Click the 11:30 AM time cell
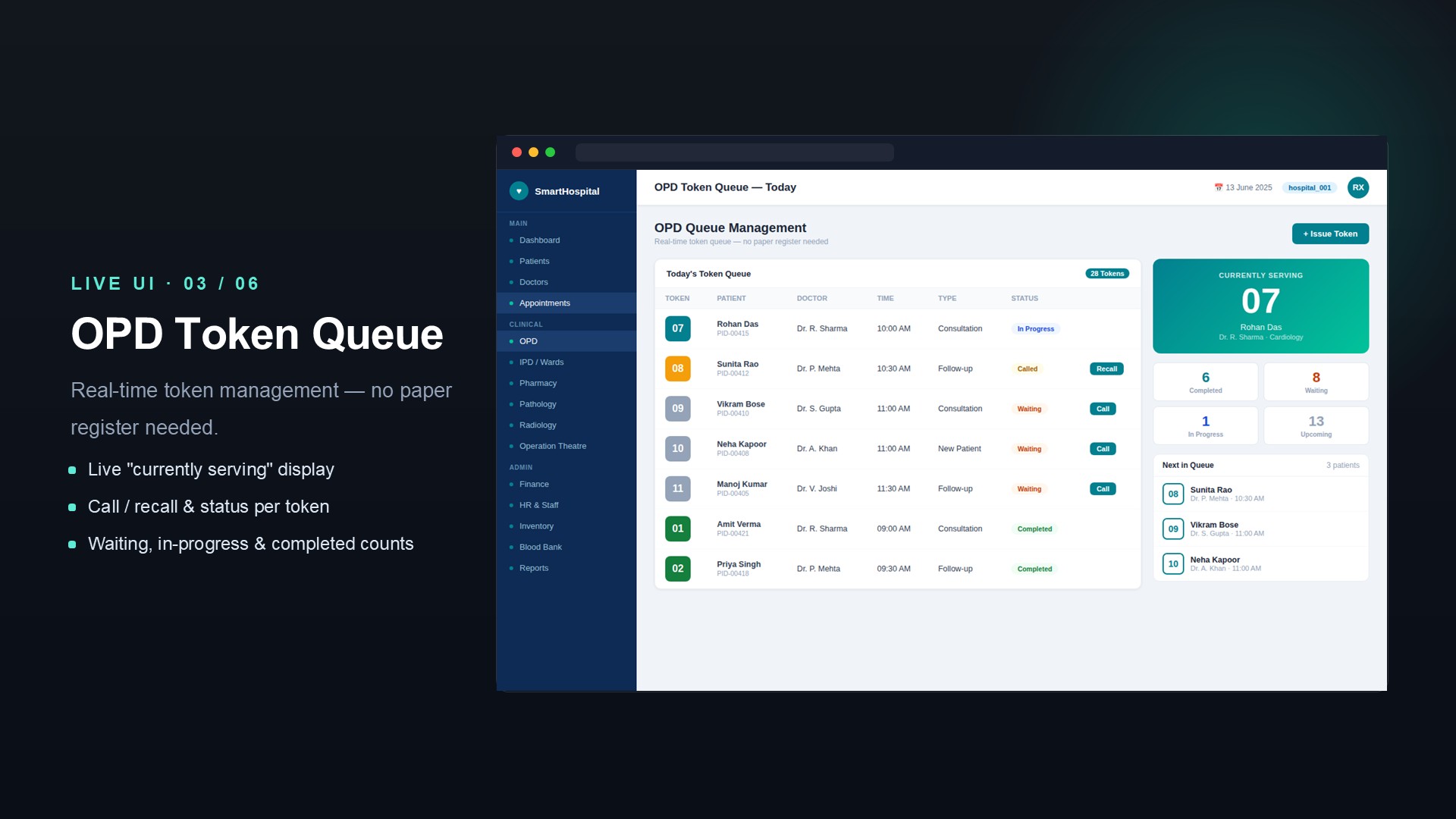1456x819 pixels. [893, 489]
